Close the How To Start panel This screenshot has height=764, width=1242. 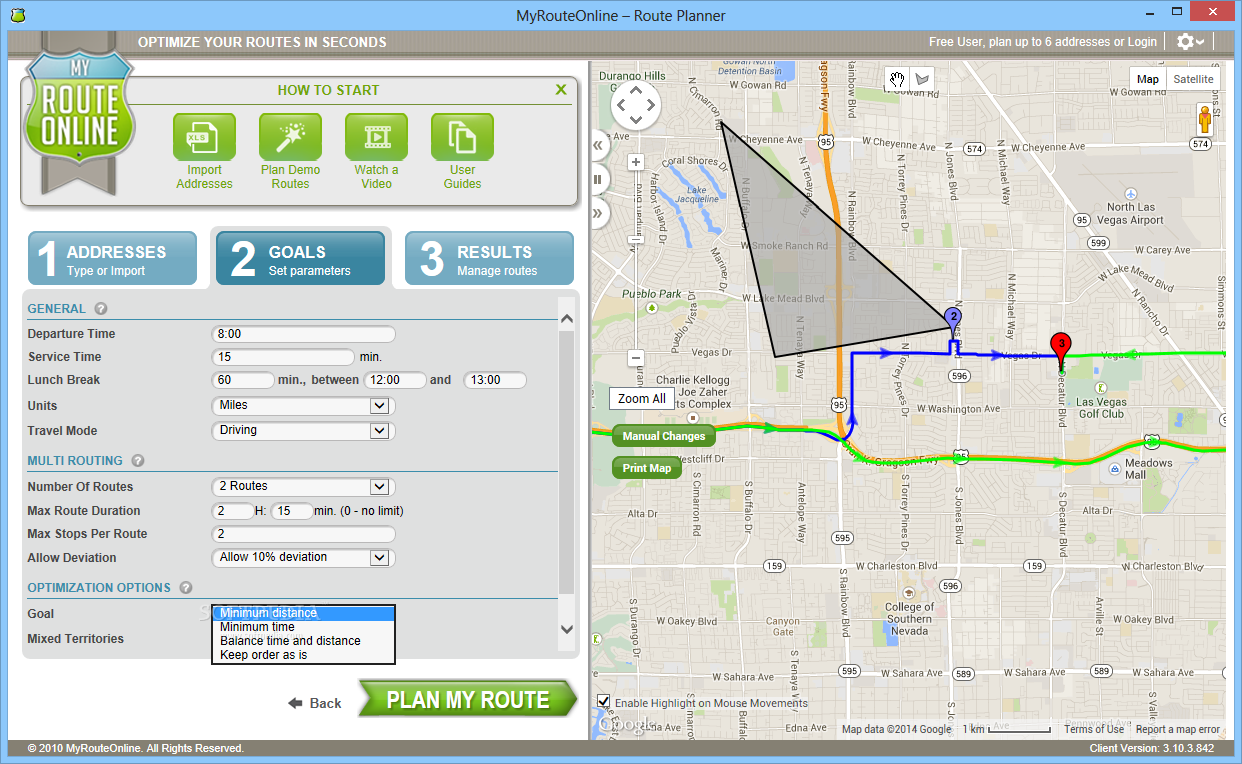tap(561, 90)
